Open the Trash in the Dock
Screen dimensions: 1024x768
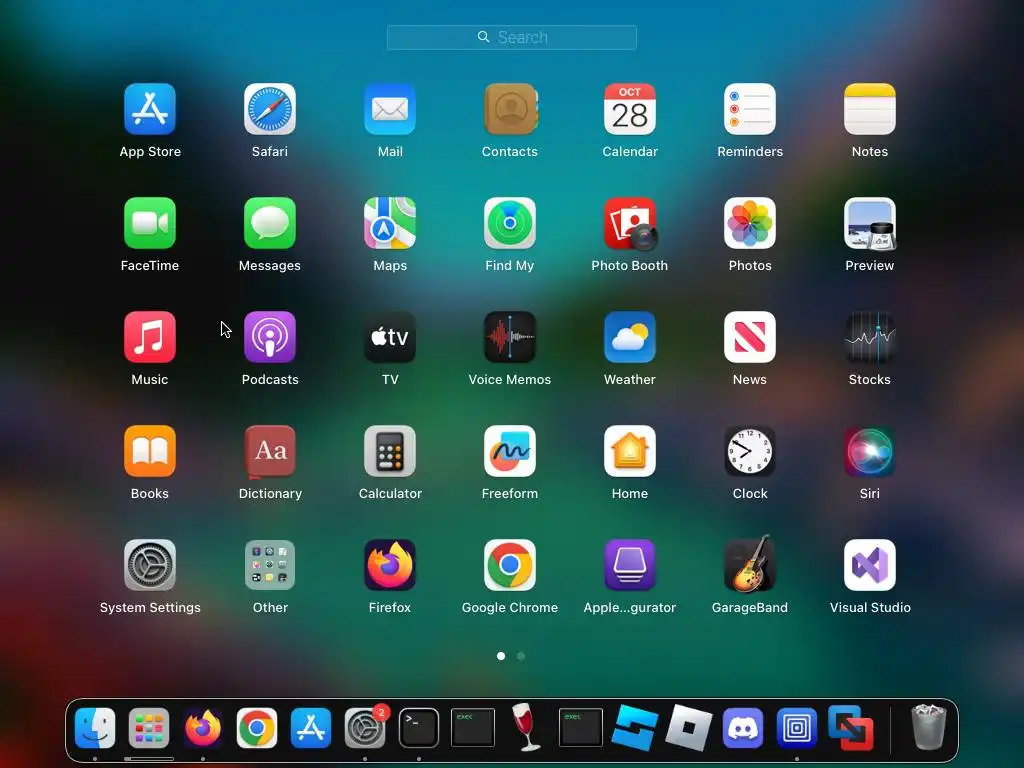928,727
